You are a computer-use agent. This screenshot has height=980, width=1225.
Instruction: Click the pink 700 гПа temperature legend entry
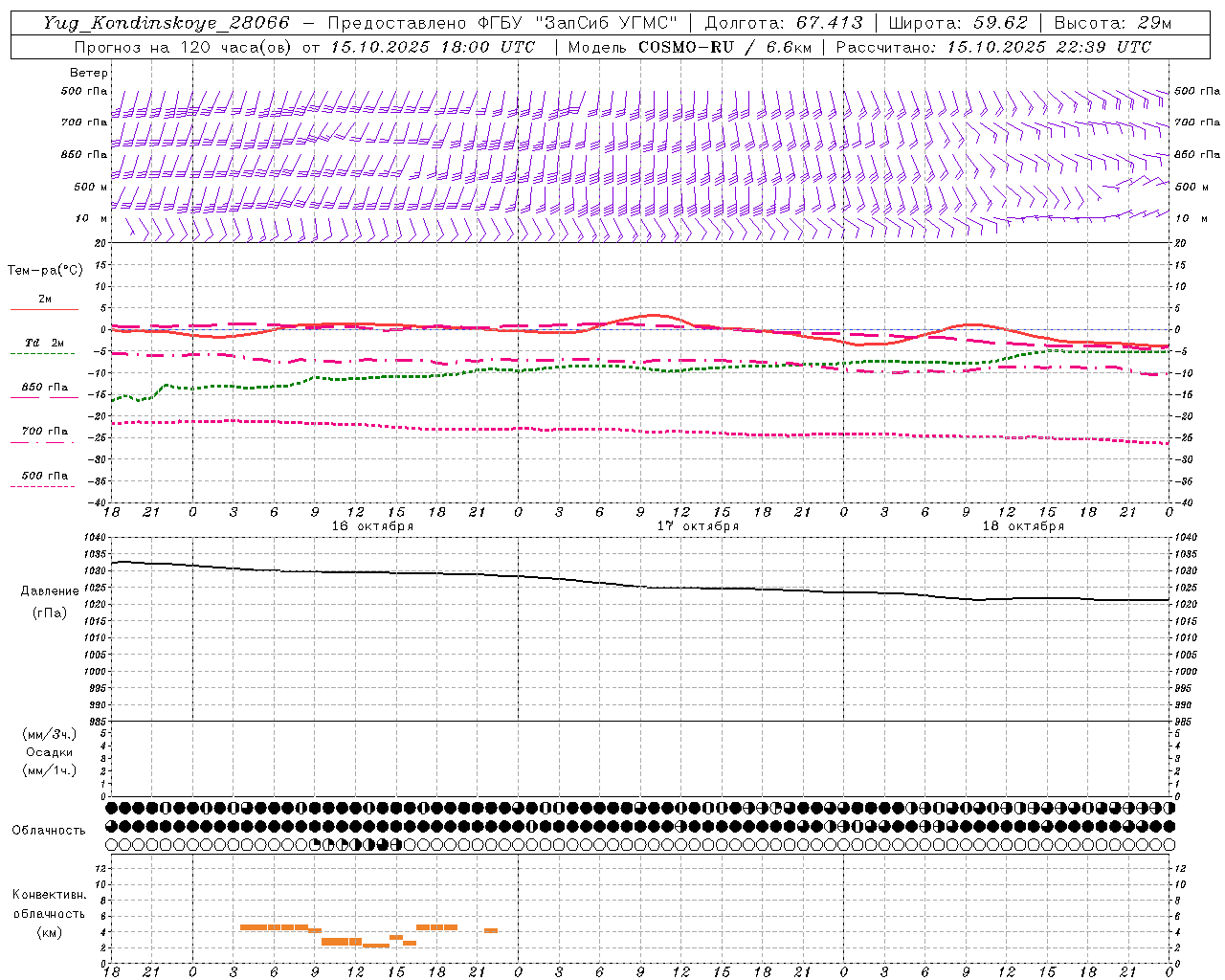[x=44, y=432]
